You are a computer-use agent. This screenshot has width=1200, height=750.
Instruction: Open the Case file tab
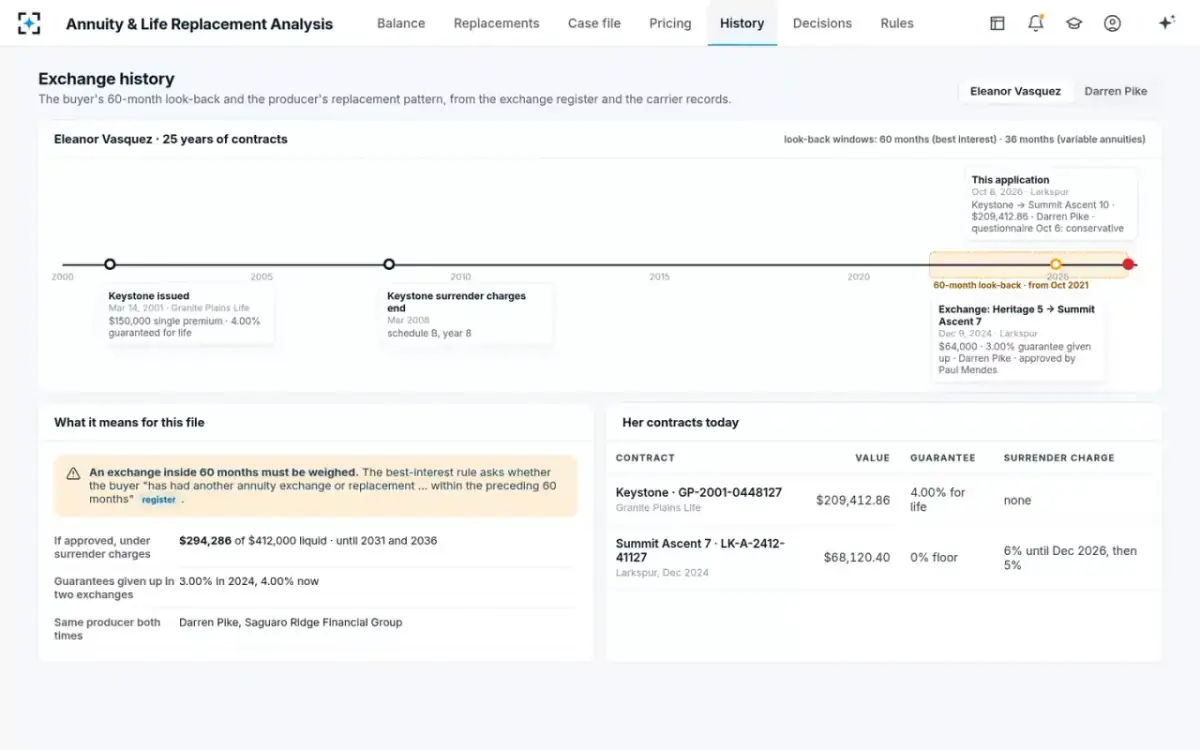594,23
